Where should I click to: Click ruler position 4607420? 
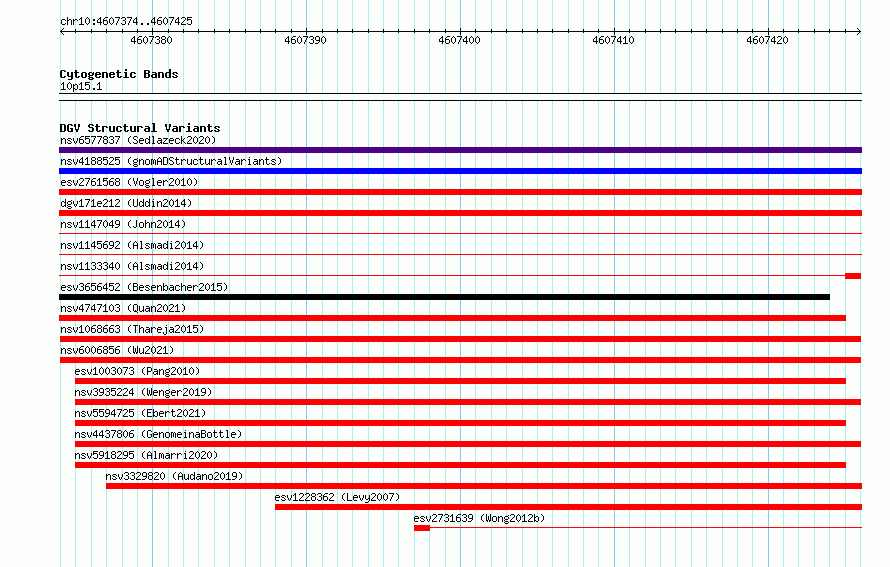[x=767, y=40]
